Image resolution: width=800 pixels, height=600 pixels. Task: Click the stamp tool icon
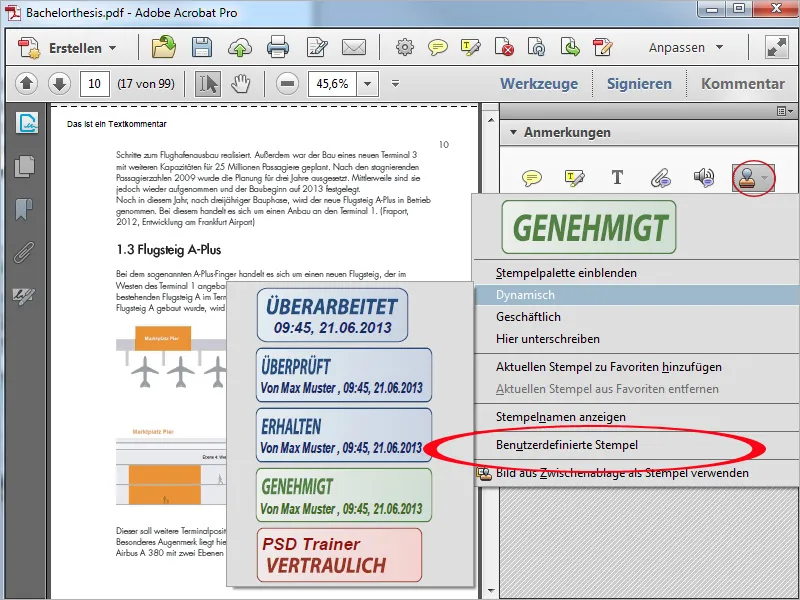click(x=746, y=178)
